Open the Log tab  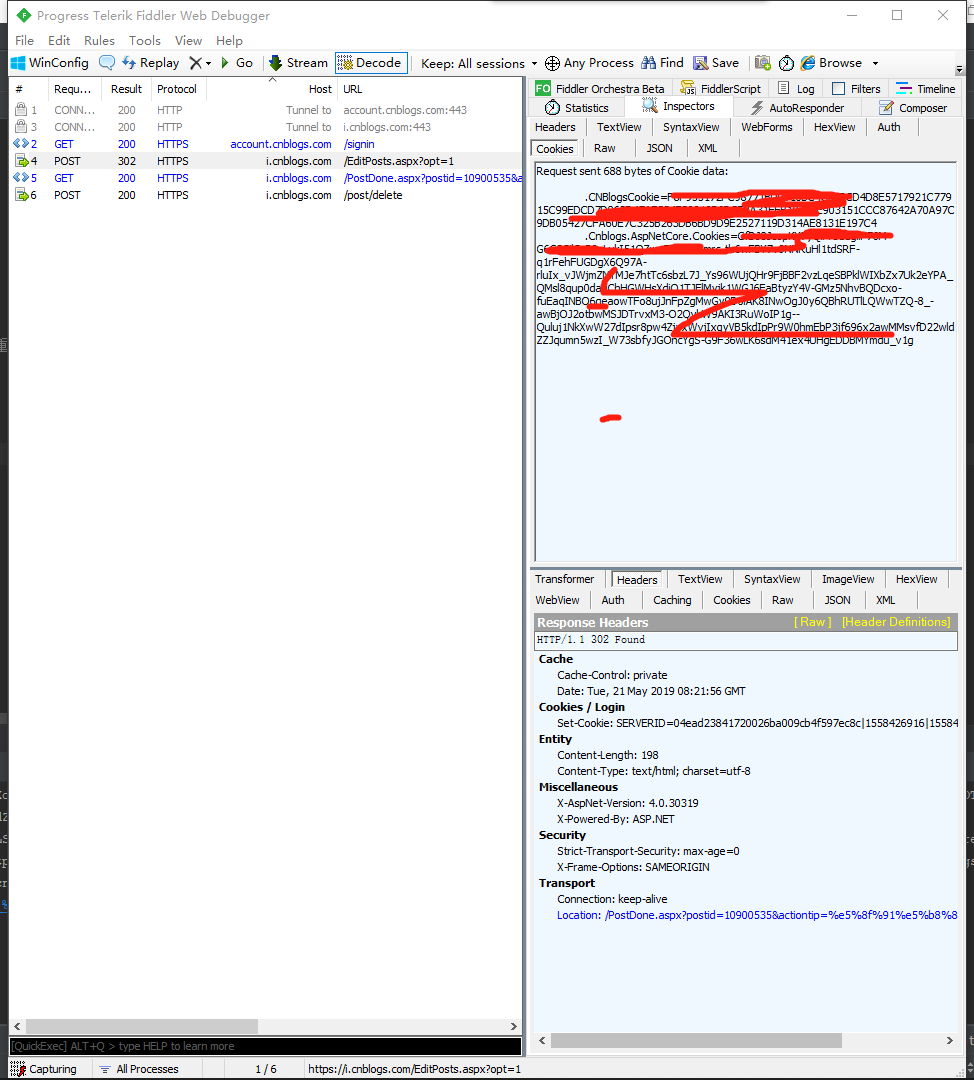tap(796, 88)
